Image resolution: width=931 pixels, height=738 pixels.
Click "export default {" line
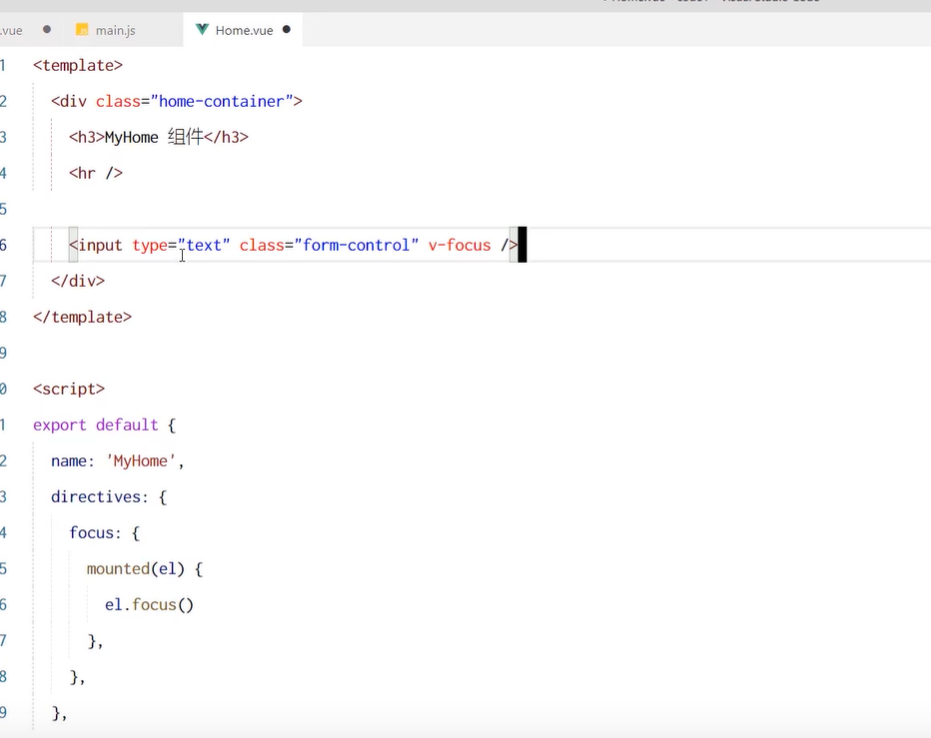click(104, 425)
